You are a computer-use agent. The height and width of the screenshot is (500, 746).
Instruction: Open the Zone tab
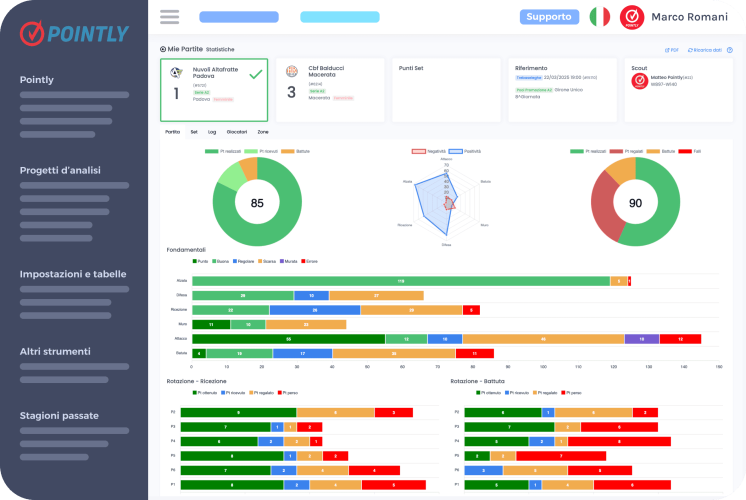263,132
